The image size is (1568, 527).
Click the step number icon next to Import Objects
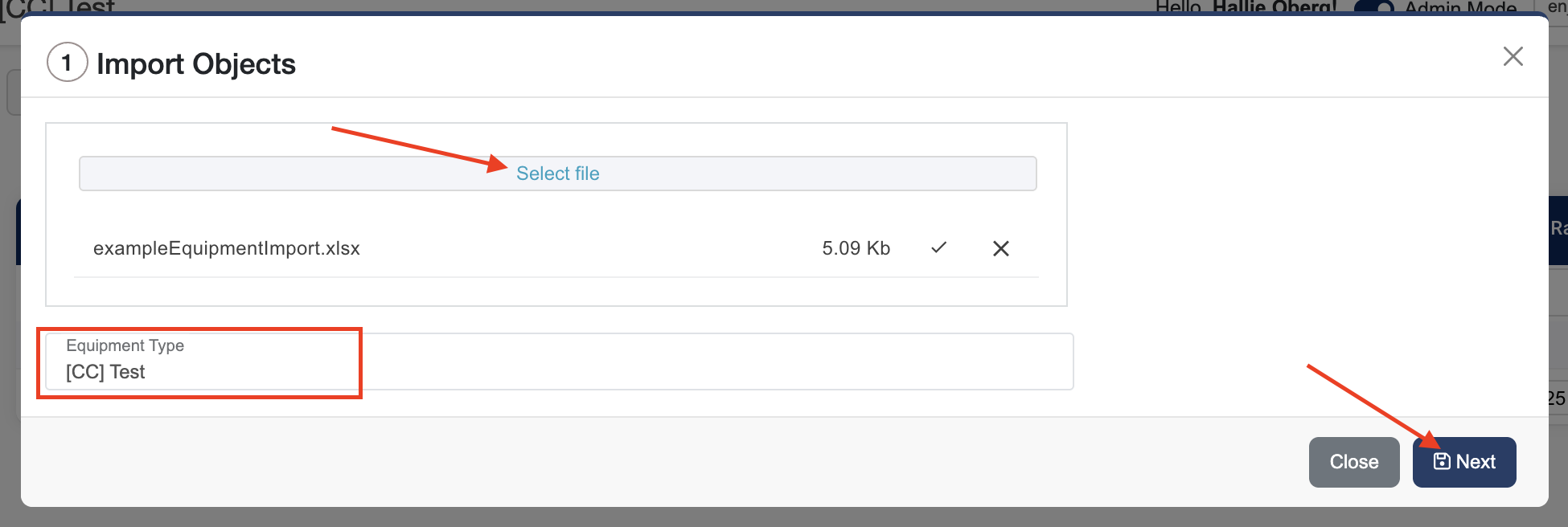point(67,61)
